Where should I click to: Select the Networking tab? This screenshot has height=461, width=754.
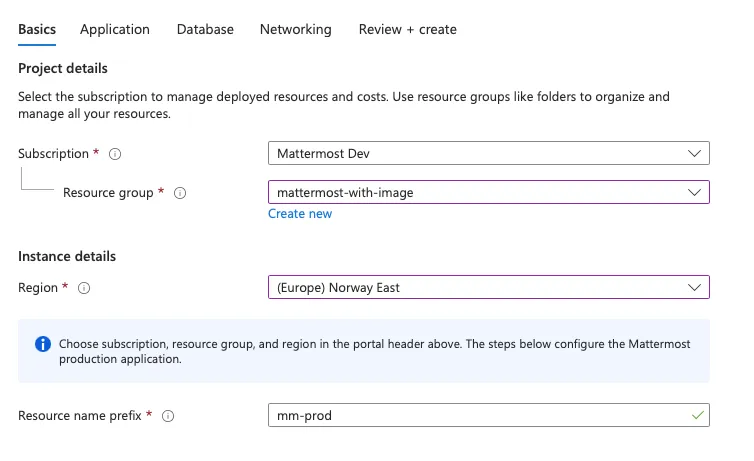click(x=296, y=29)
